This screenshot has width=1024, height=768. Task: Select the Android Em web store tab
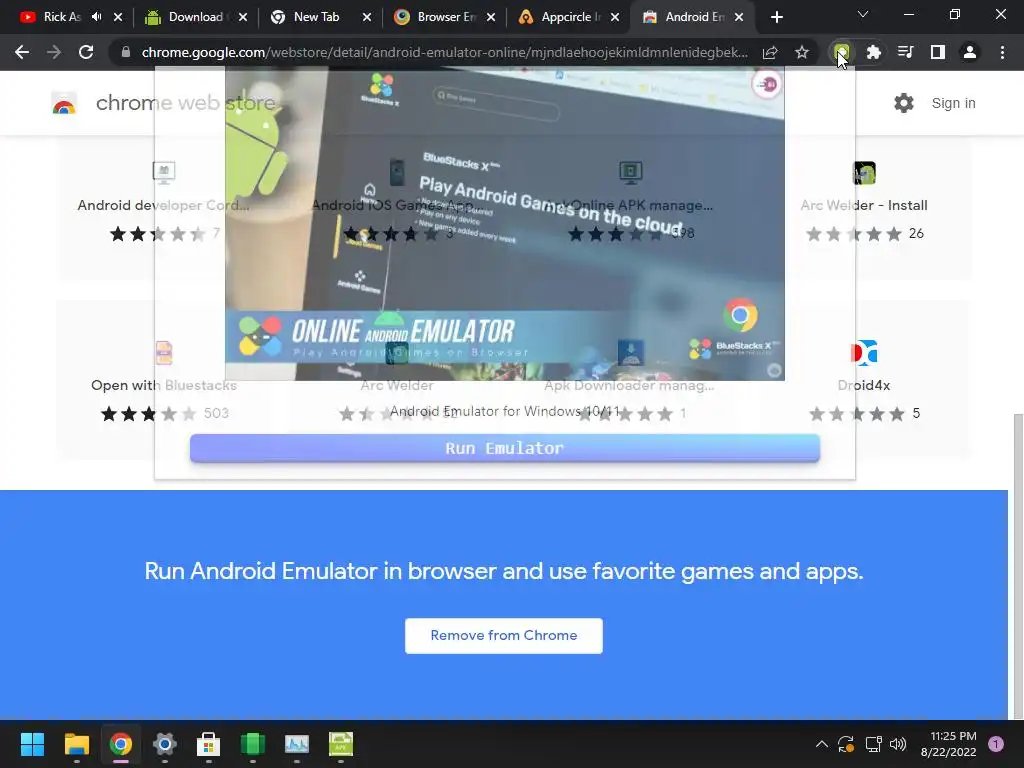694,17
